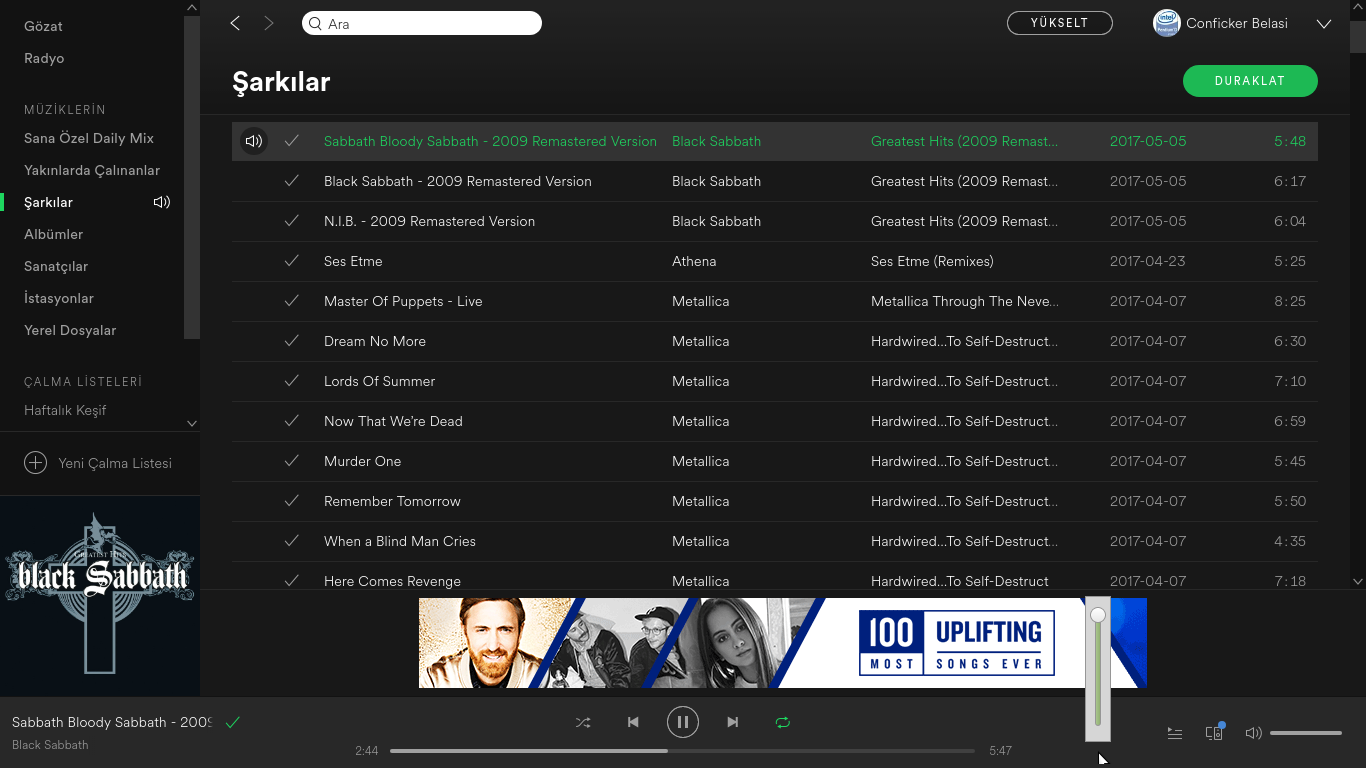Toggle saved checkmark for Black Sabbath - 2009 Remastered
Viewport: 1366px width, 768px height.
(x=292, y=181)
